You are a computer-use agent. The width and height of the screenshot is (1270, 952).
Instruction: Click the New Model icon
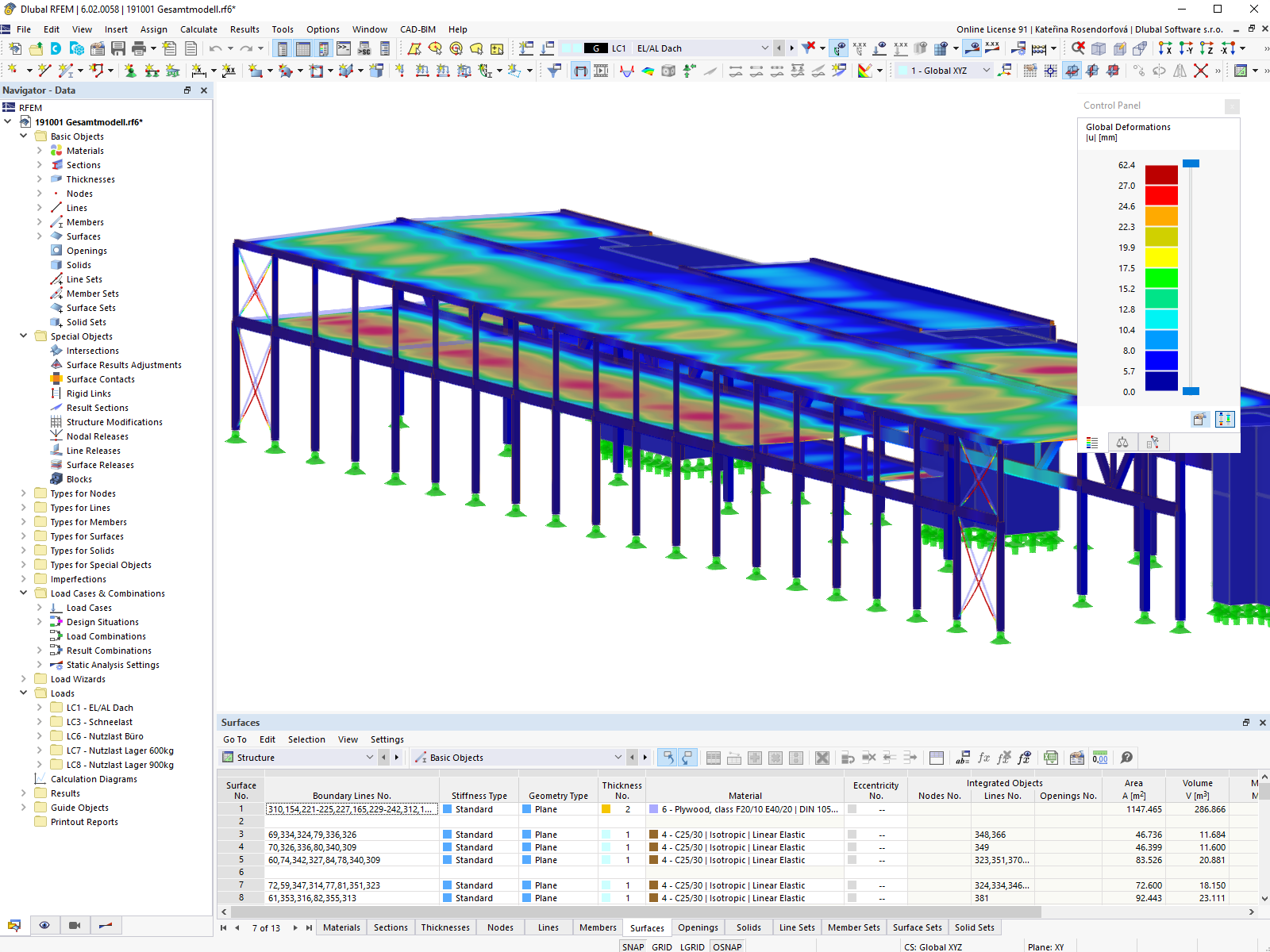(x=14, y=48)
